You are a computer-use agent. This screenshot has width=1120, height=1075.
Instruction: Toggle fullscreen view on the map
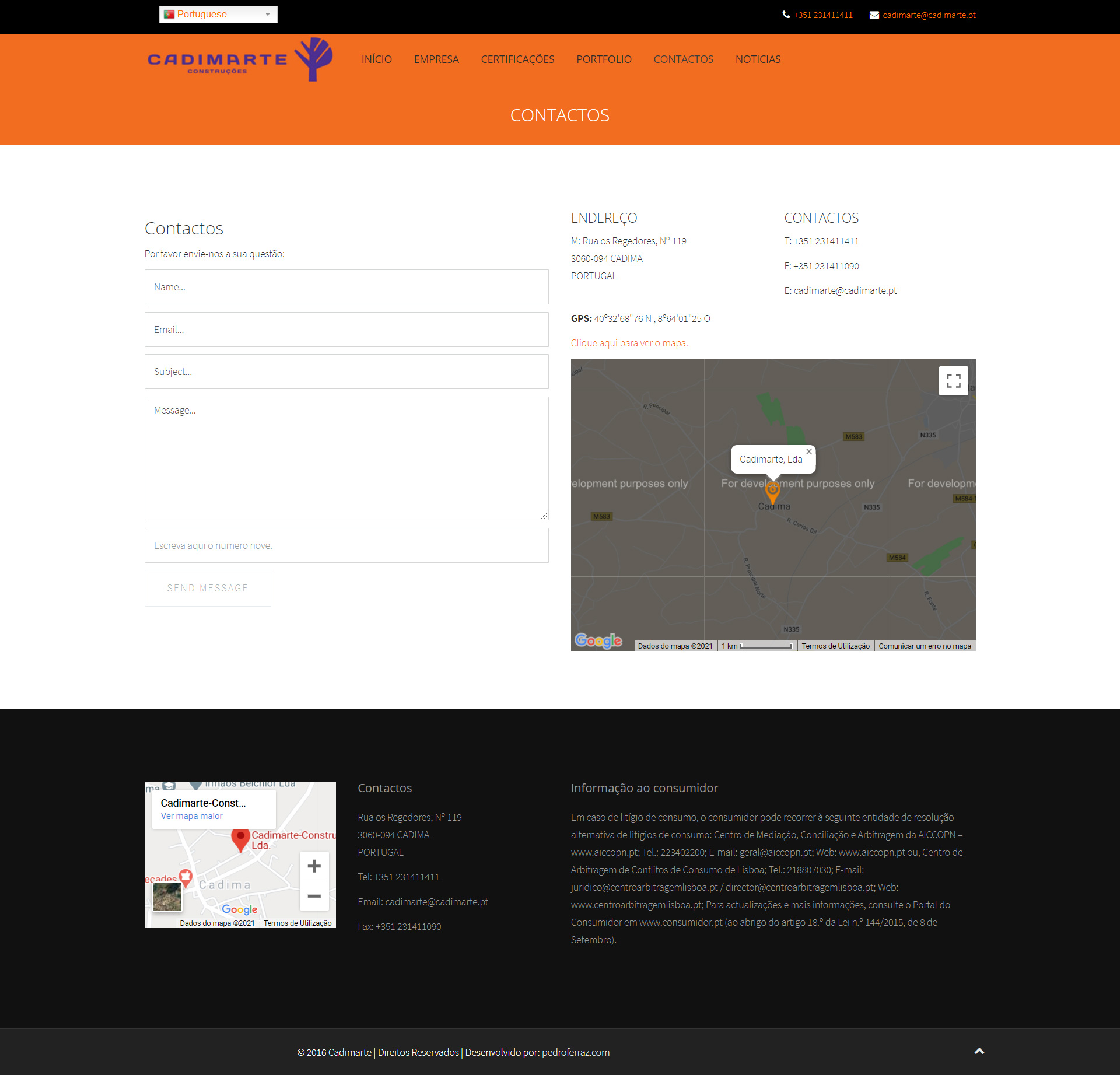(953, 381)
